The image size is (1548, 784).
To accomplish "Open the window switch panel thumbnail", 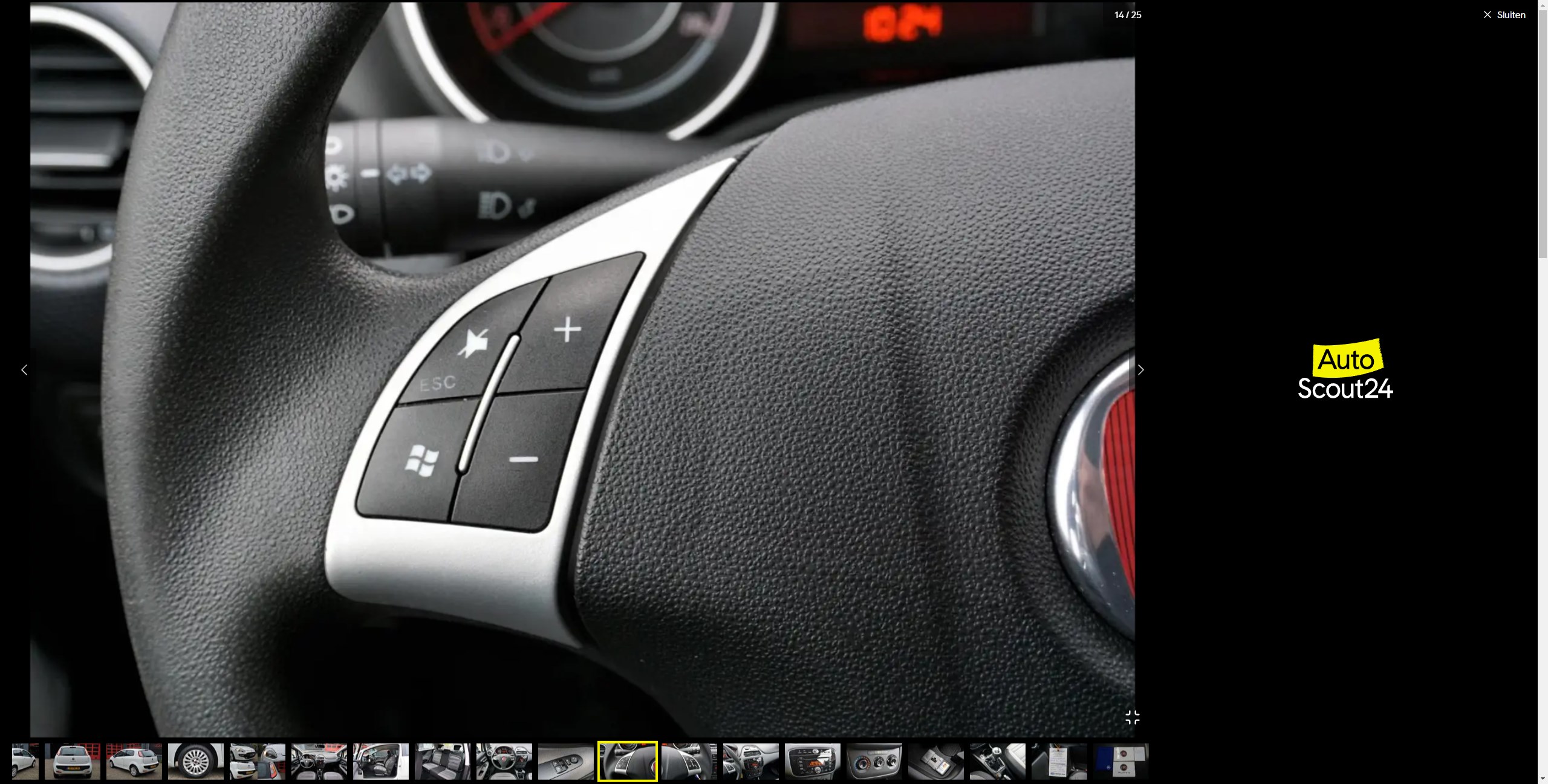I will (x=565, y=761).
